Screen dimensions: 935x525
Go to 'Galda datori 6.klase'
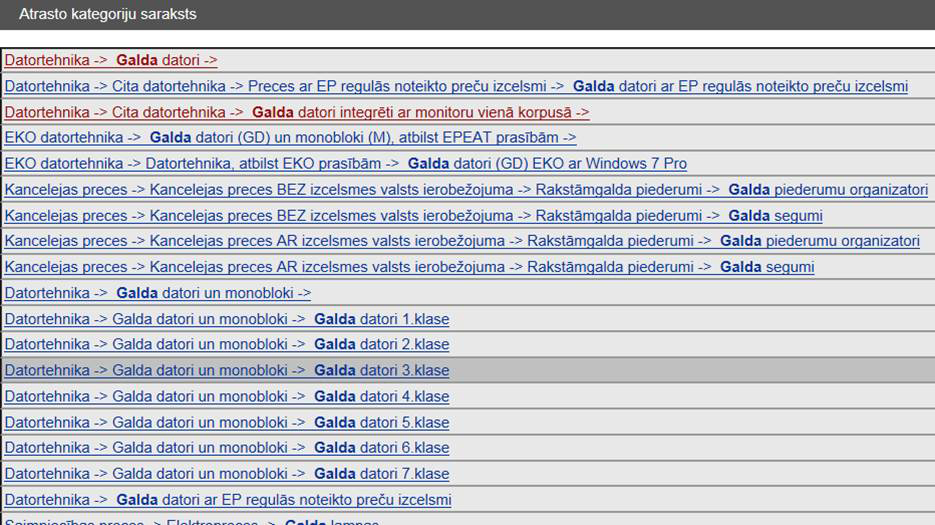click(227, 448)
